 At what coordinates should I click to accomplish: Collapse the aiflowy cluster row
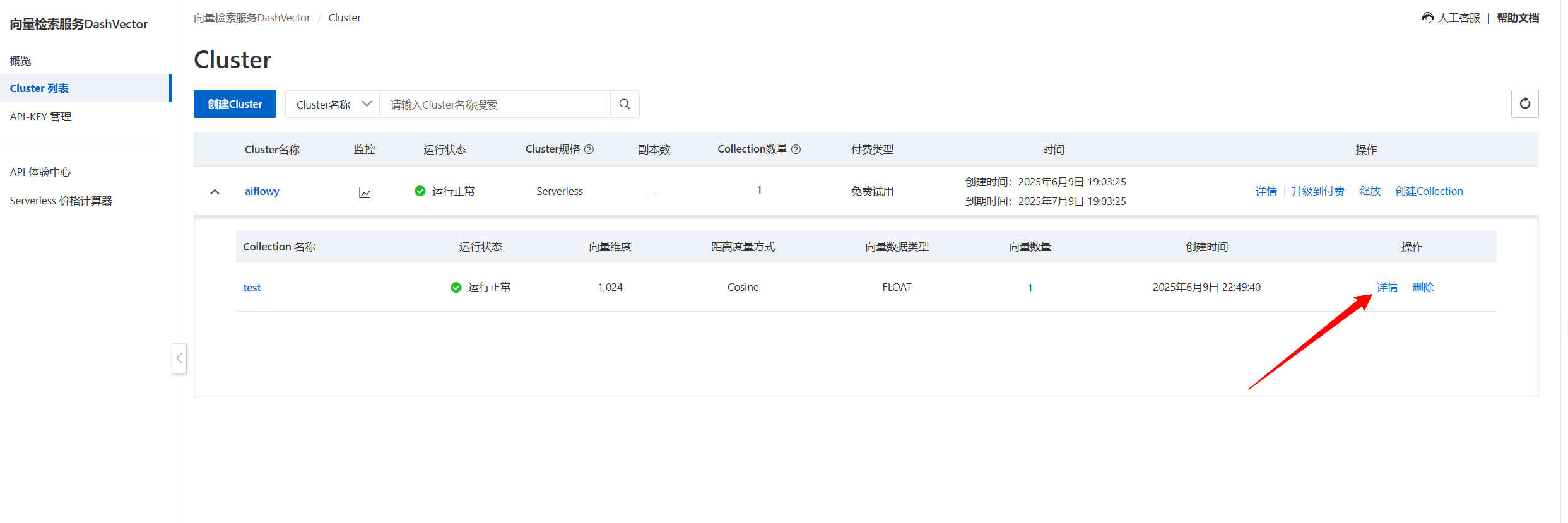tap(215, 192)
